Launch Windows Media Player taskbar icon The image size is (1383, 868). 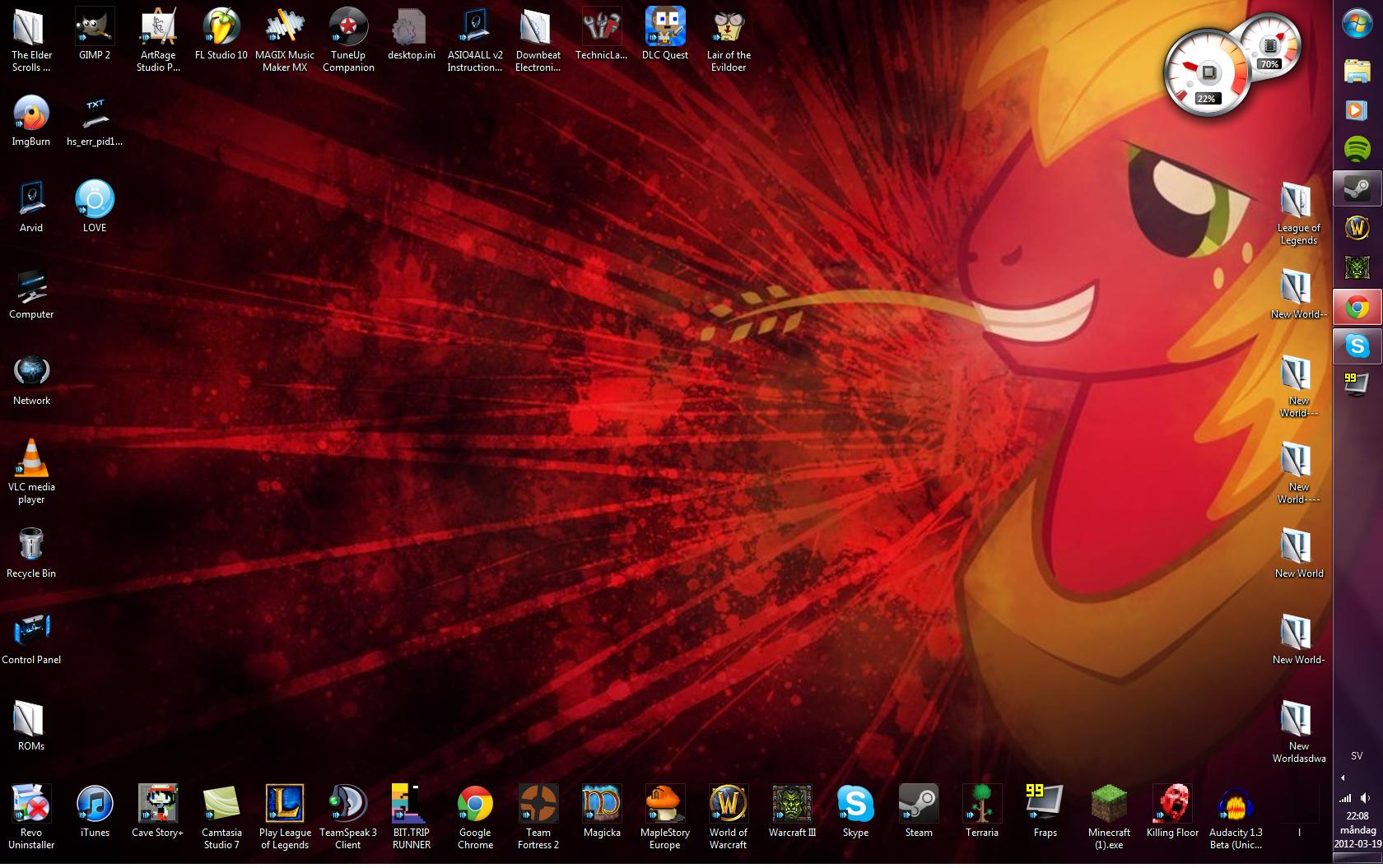pos(1357,110)
